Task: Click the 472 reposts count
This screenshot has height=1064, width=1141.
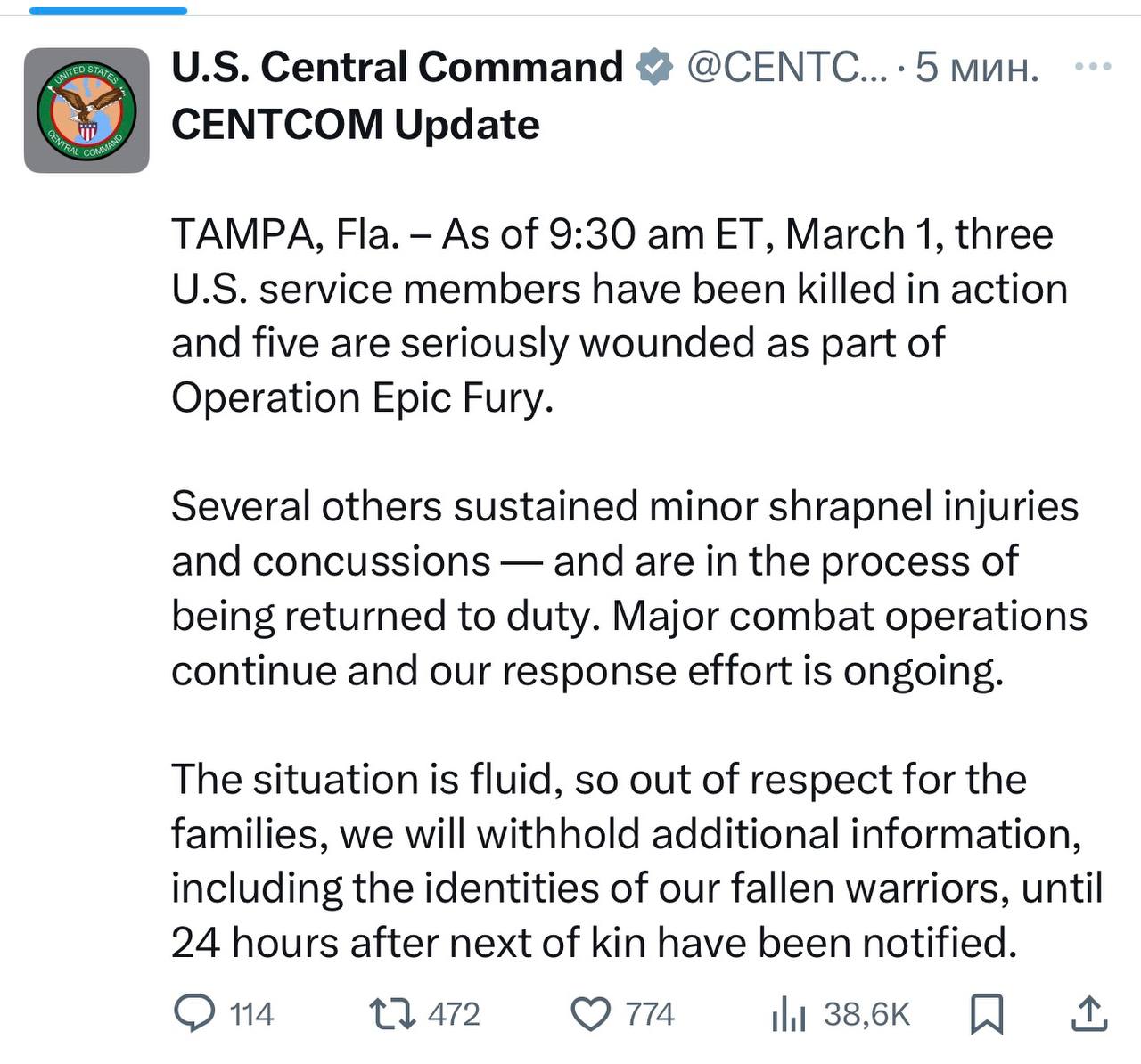Action: [x=454, y=1014]
